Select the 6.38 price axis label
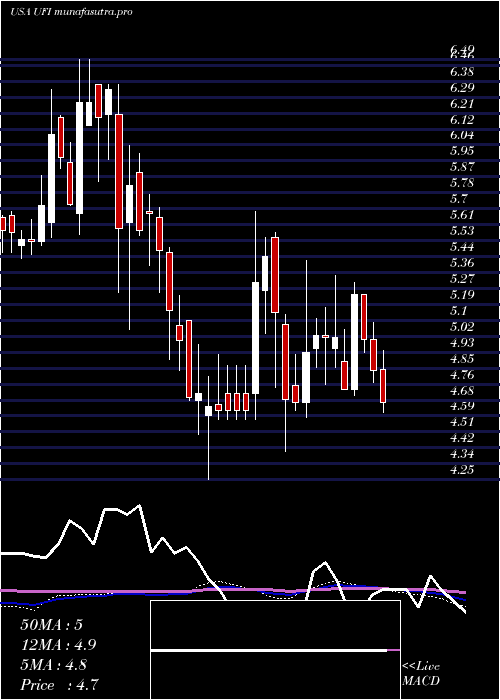This screenshot has width=500, height=700. click(x=462, y=71)
